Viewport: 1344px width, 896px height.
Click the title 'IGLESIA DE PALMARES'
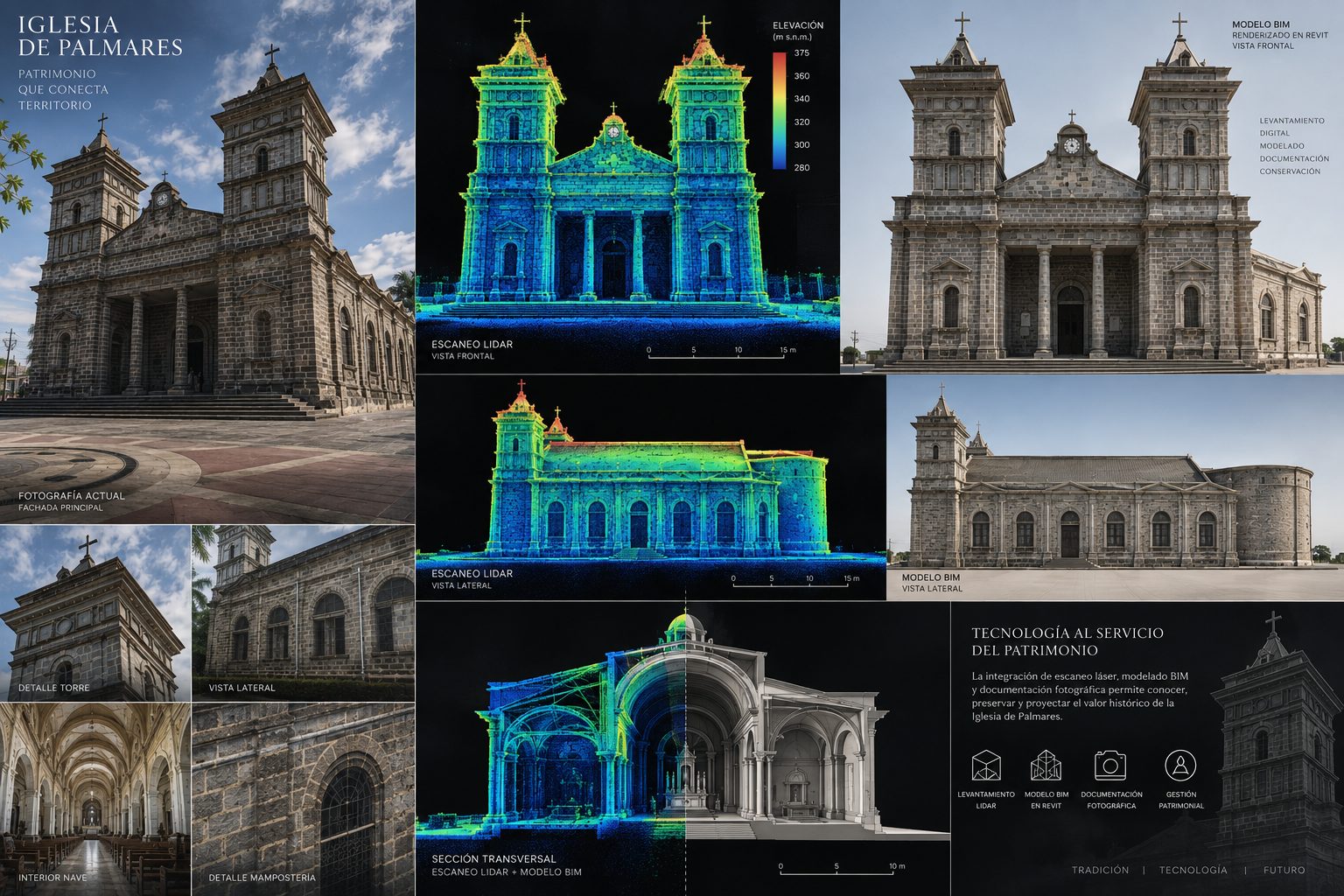(100, 36)
